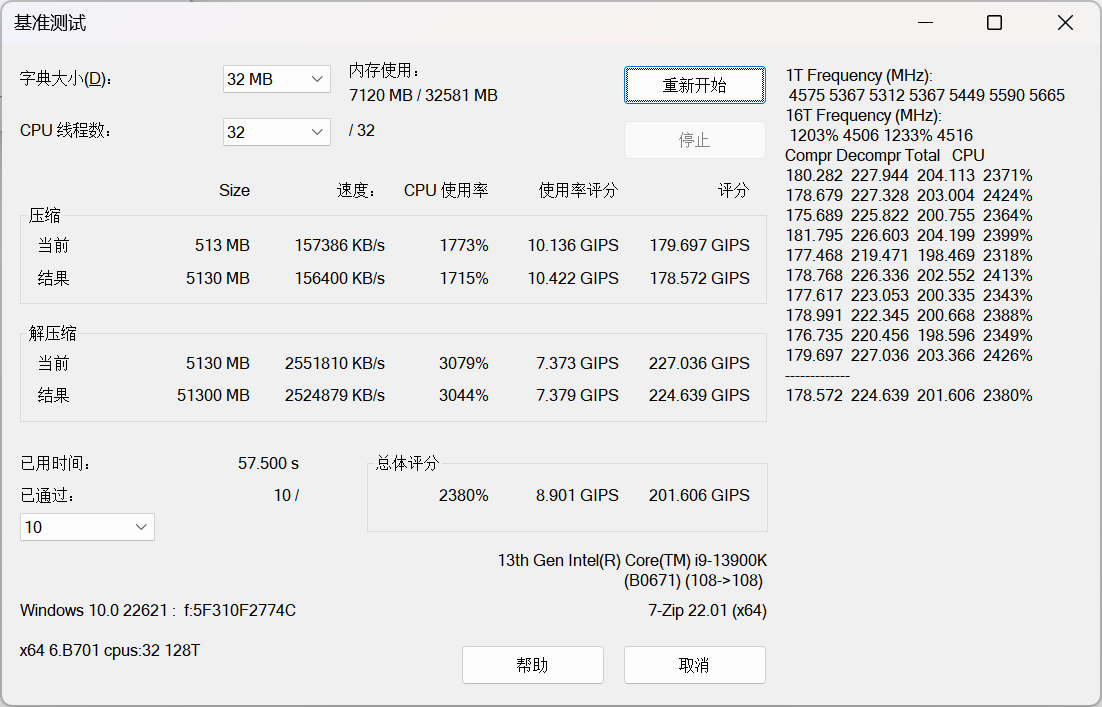The width and height of the screenshot is (1102, 707).
Task: Click the 总体评分 overall rating 2380% value
Action: [x=464, y=494]
